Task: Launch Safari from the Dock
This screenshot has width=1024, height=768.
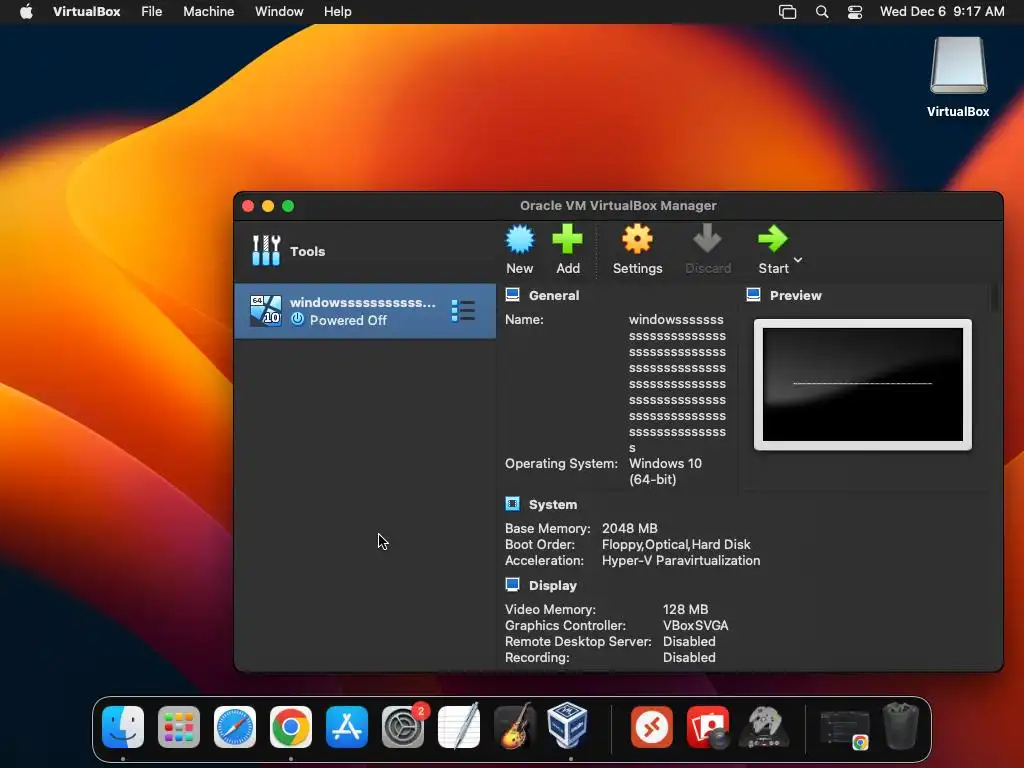Action: [234, 727]
